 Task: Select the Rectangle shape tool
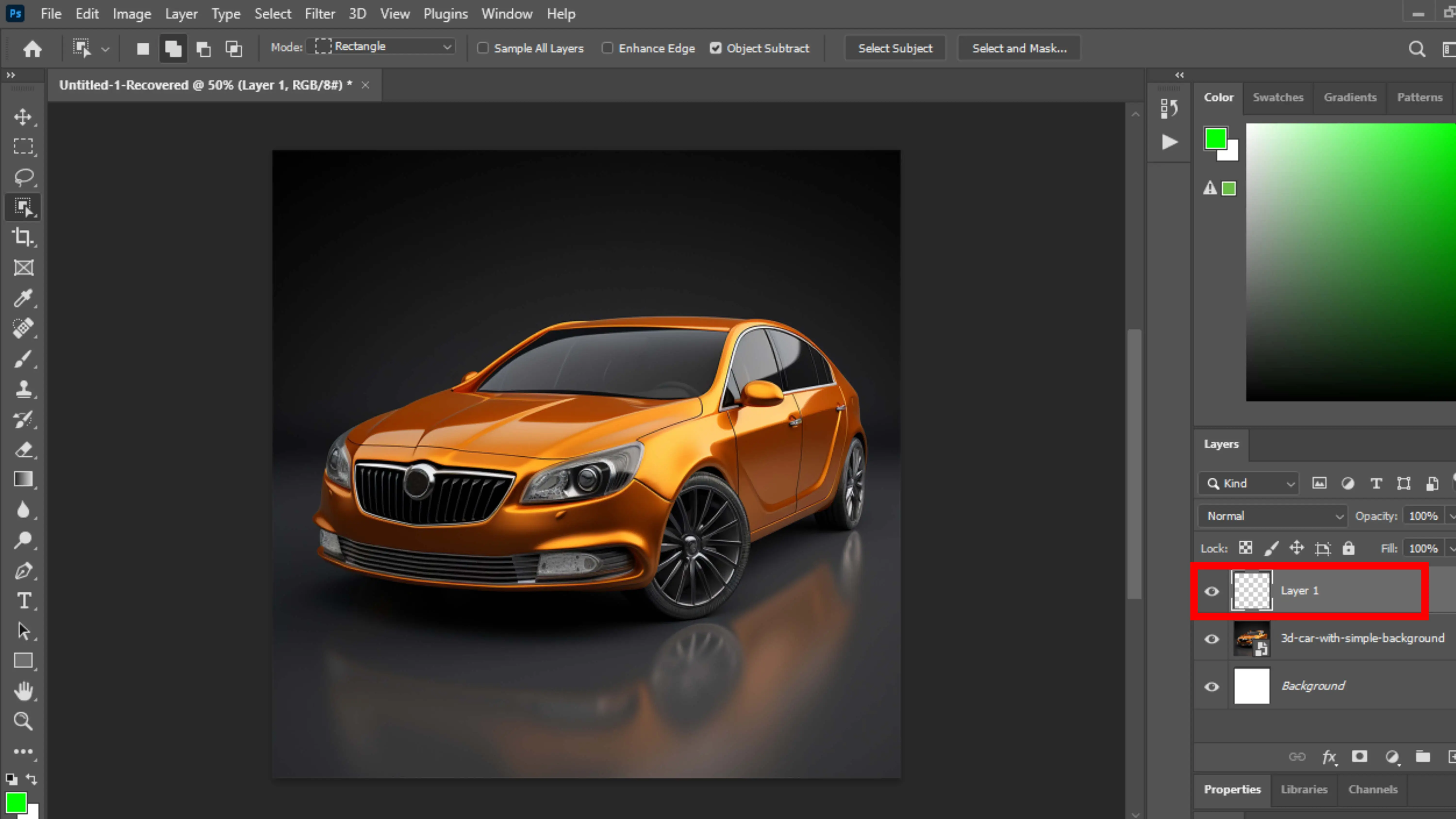click(23, 661)
